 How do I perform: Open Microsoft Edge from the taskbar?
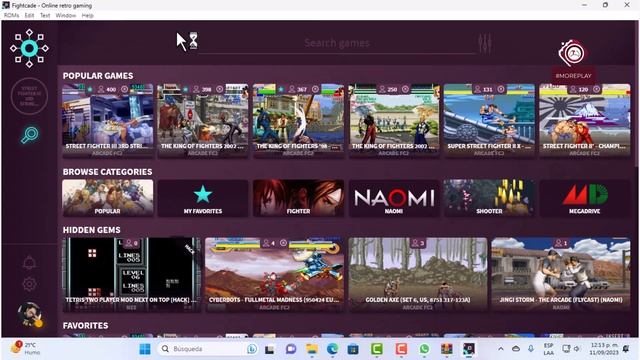332,349
